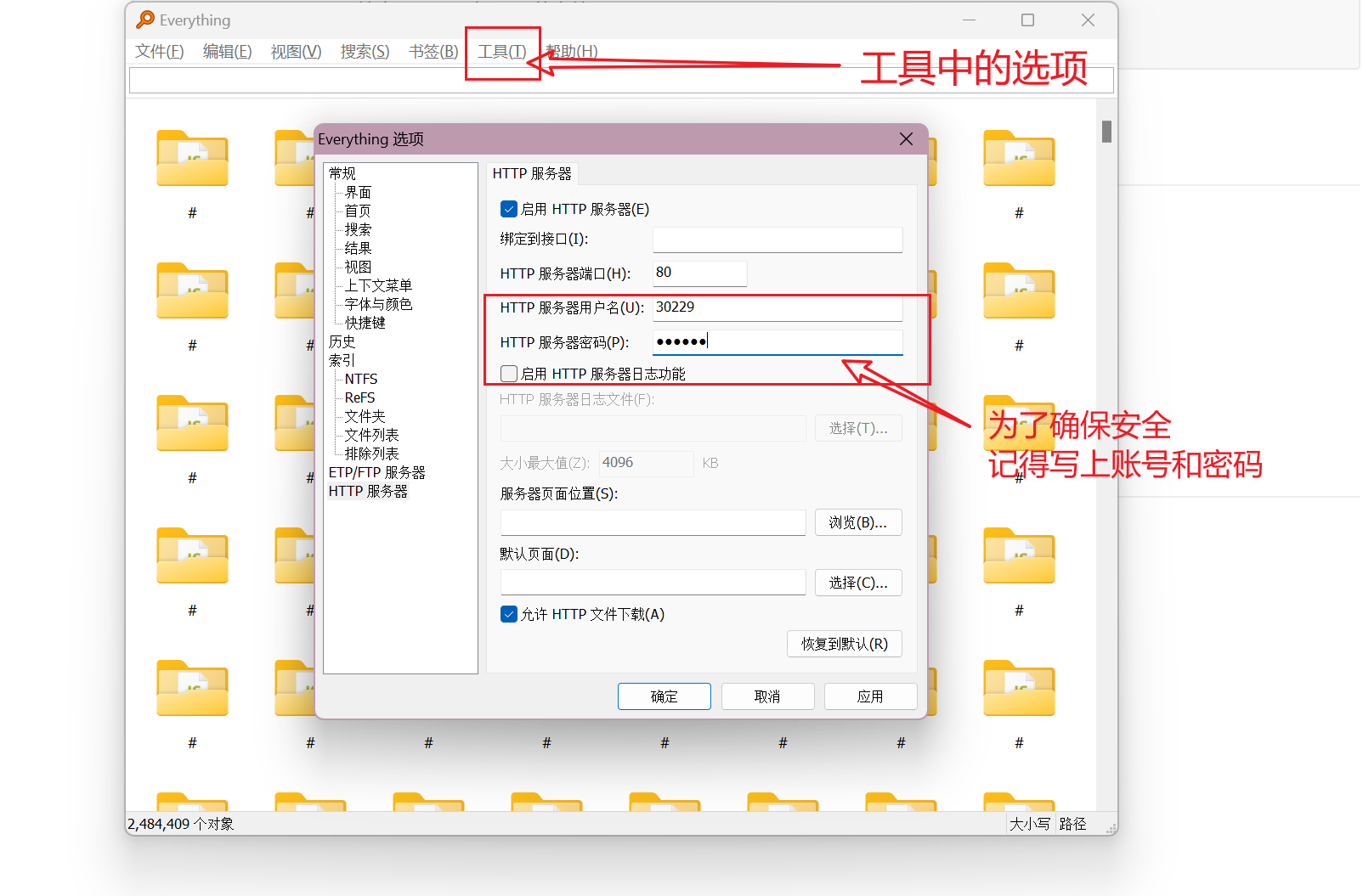Select 结果 in the options tree
This screenshot has height=896, width=1363.
coord(358,249)
